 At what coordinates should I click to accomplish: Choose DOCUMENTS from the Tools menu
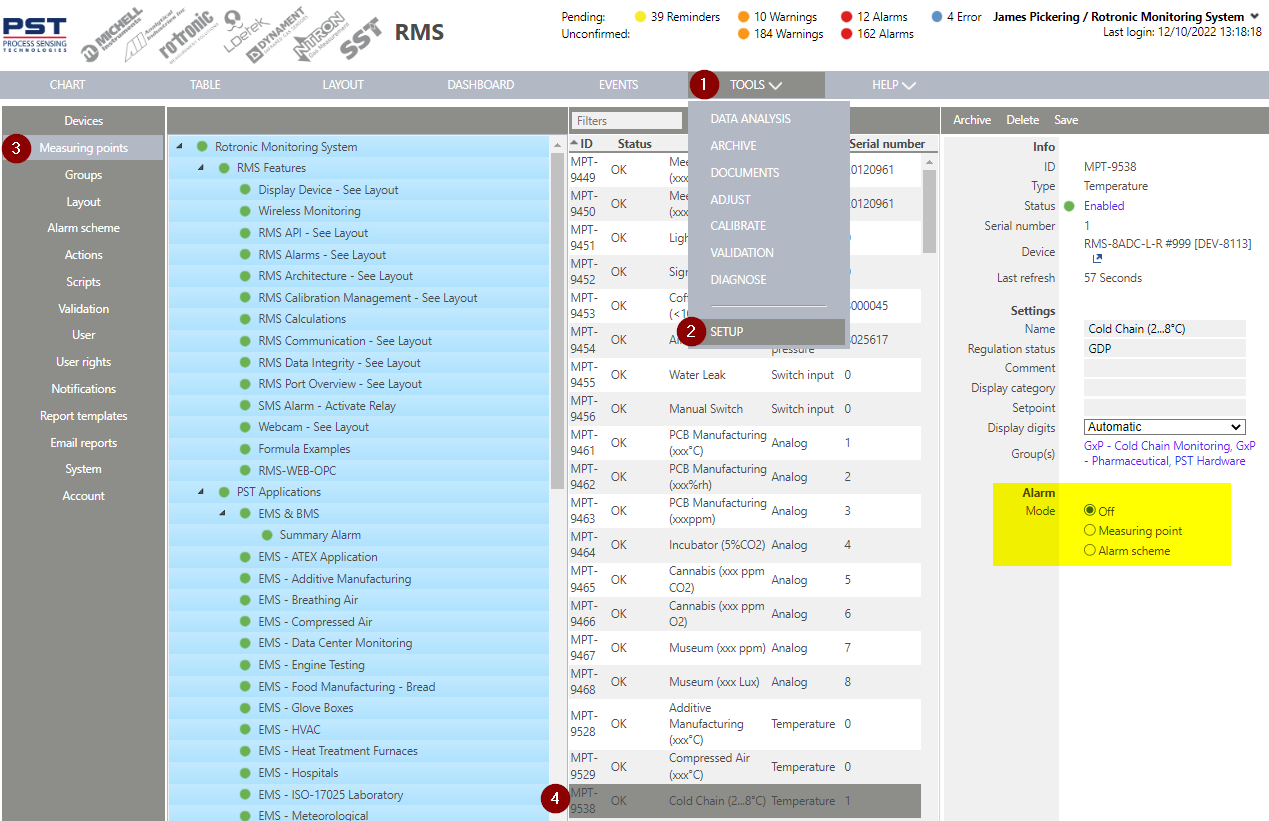[745, 173]
